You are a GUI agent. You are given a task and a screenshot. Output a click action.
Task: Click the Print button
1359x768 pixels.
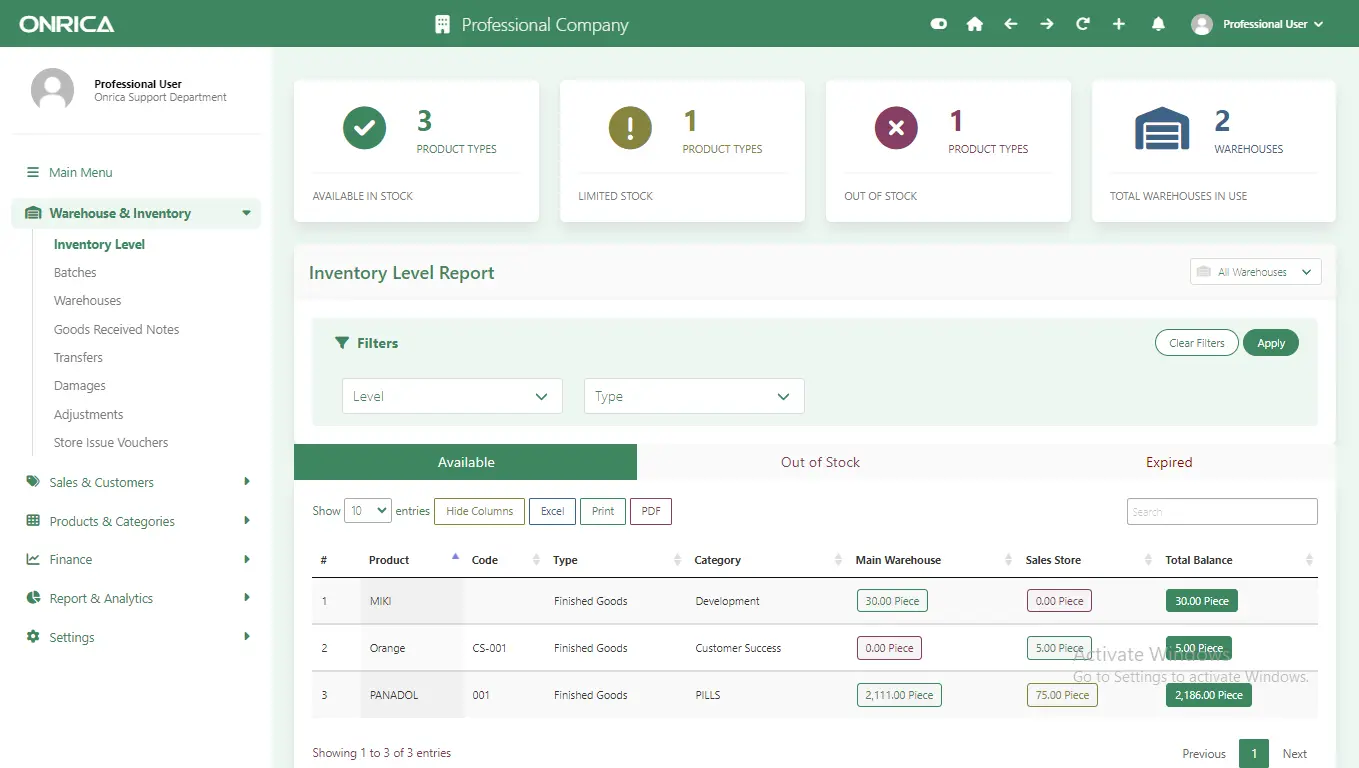tap(603, 511)
